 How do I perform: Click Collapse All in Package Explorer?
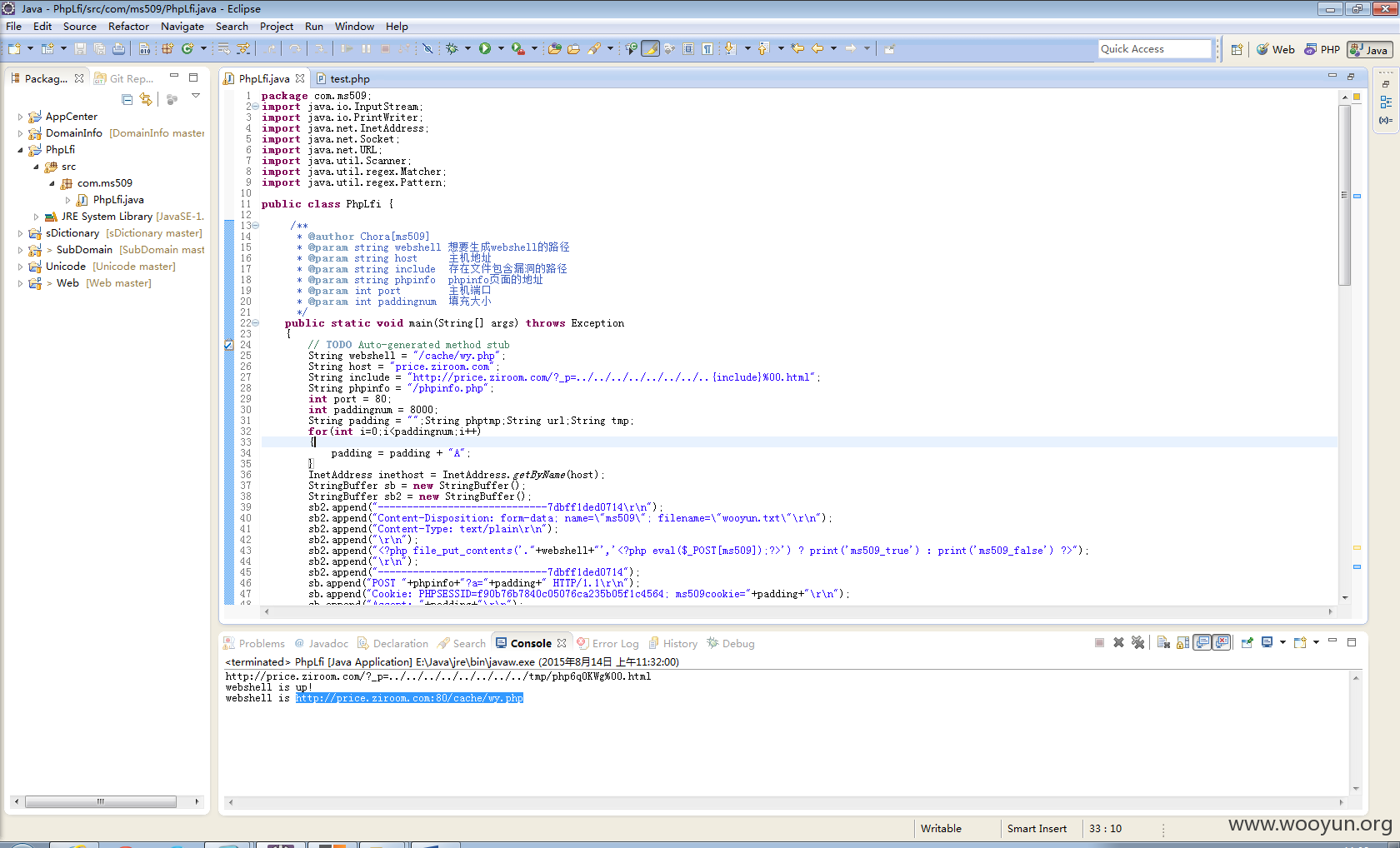tap(127, 99)
